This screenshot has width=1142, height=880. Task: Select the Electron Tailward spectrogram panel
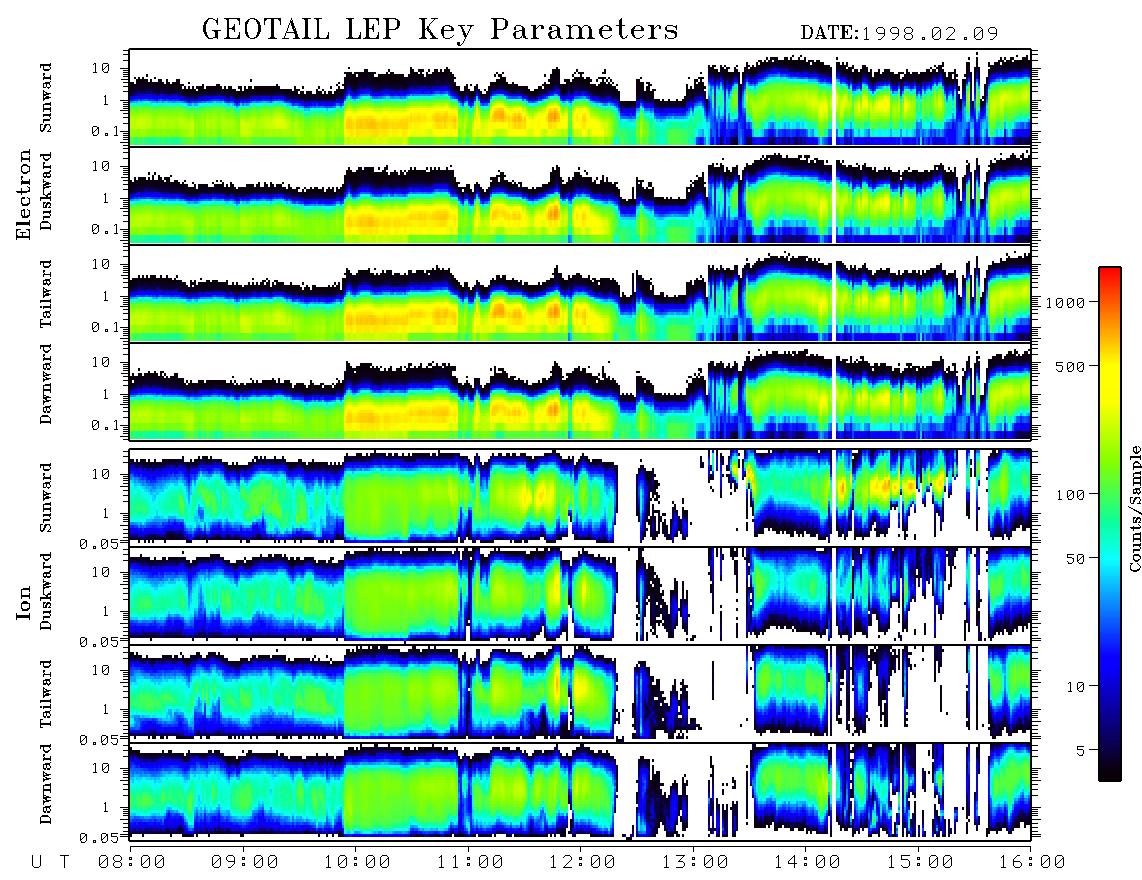point(580,294)
